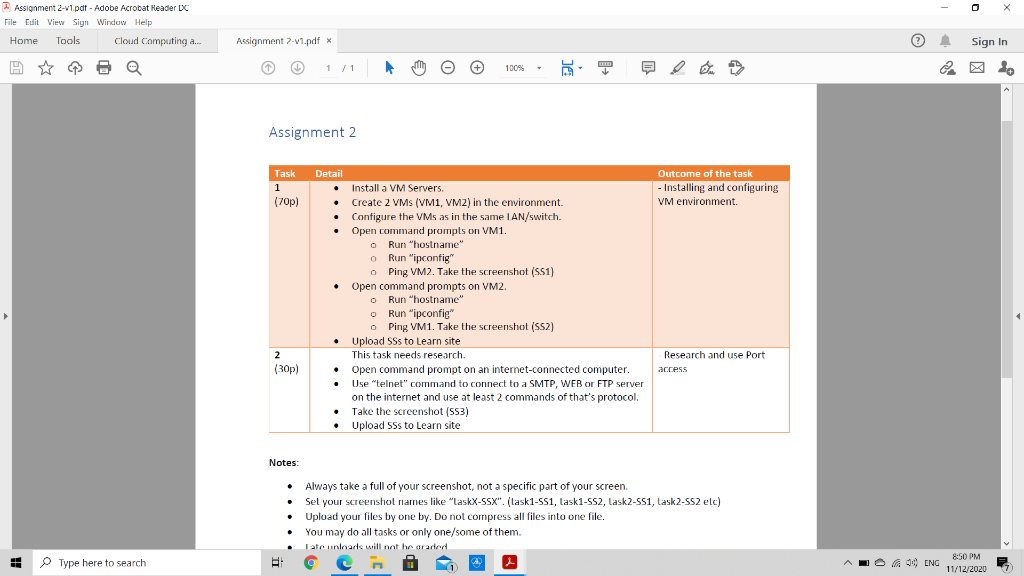Open the network Wi-Fi tray icon
Image resolution: width=1024 pixels, height=576 pixels.
pyautogui.click(x=896, y=562)
